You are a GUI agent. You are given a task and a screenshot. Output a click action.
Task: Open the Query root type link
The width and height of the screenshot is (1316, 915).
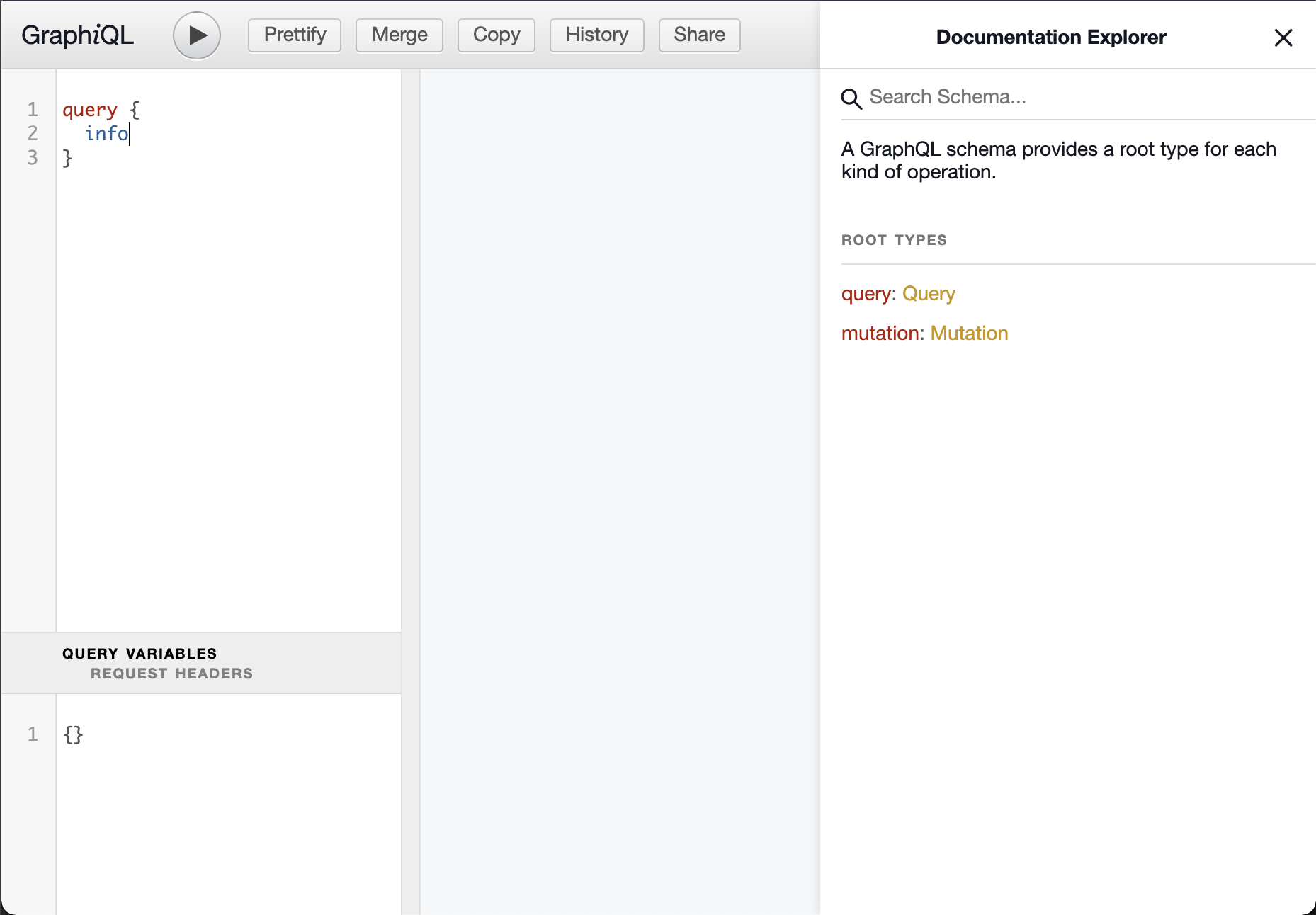[929, 293]
